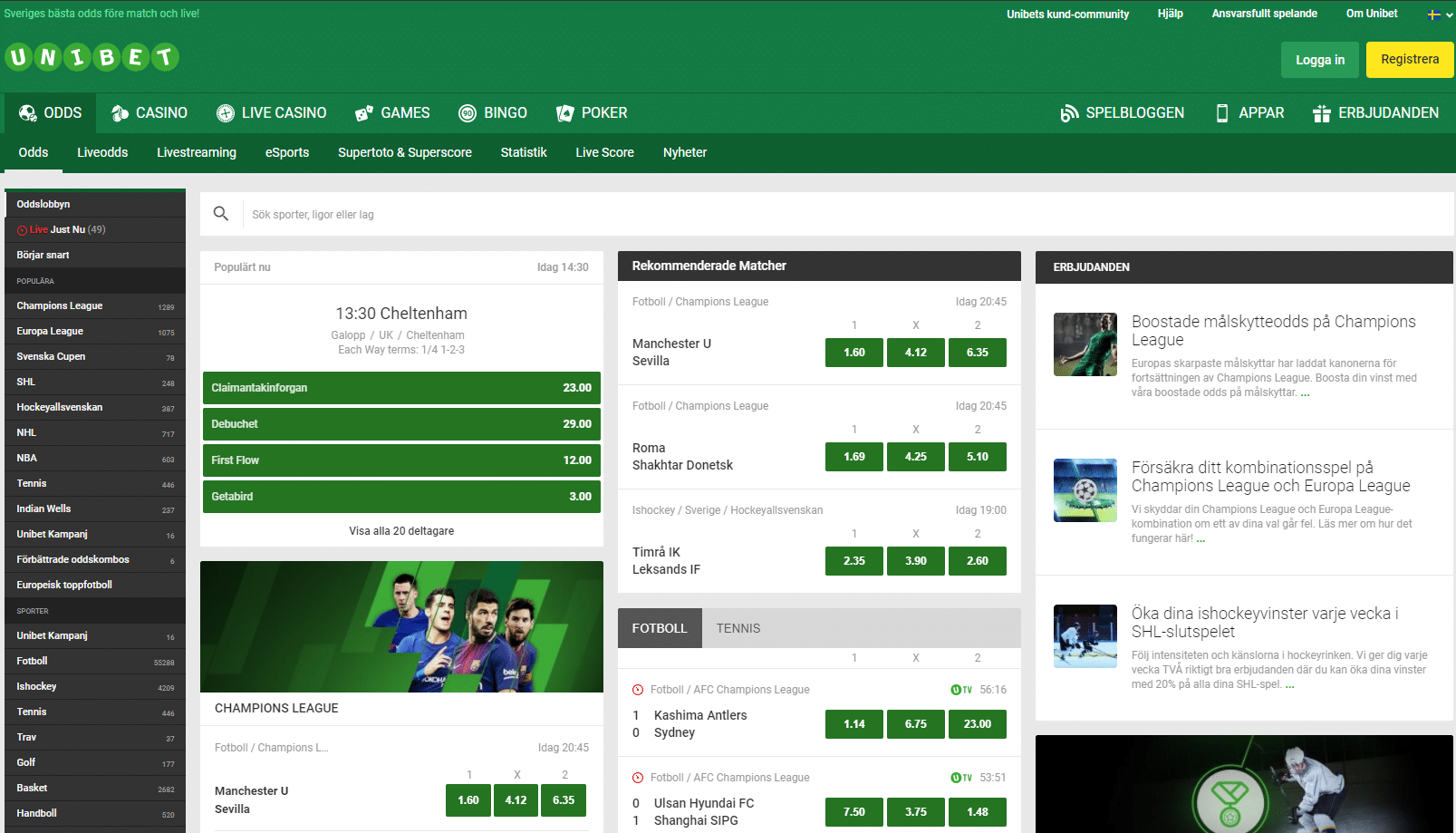The image size is (1456, 833).
Task: Pick Claimantakinforgan at odds 23.00
Action: click(x=401, y=388)
